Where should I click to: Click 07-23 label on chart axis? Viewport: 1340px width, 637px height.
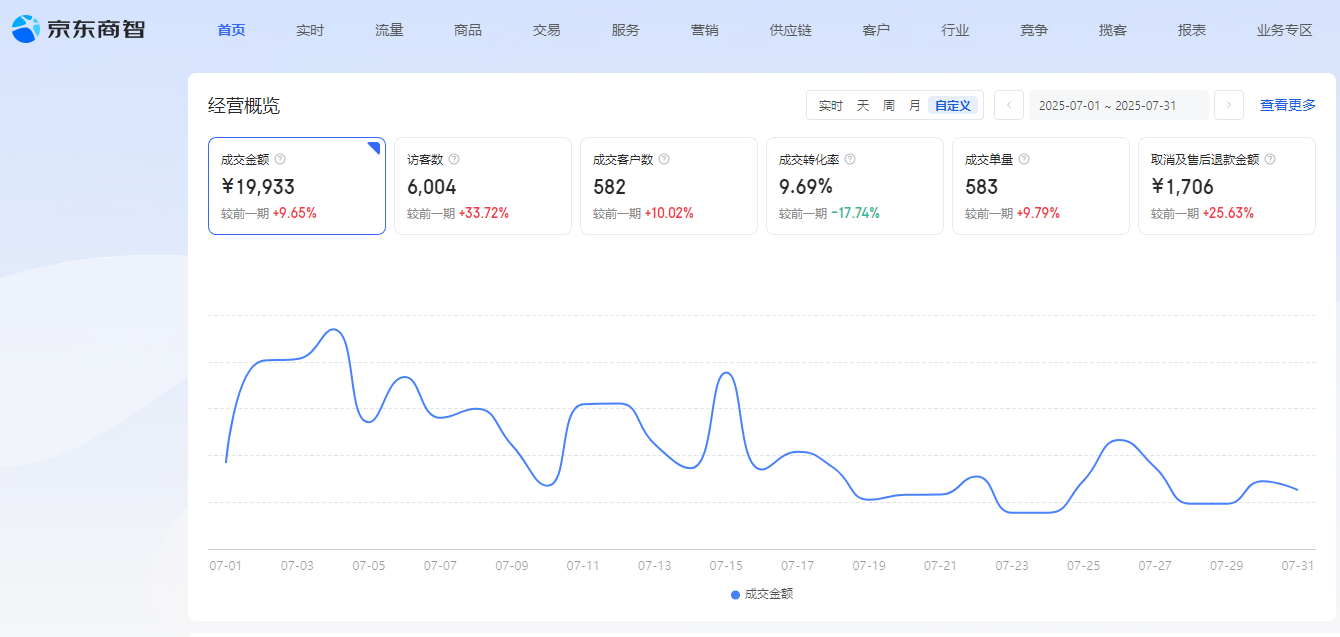click(x=1012, y=566)
